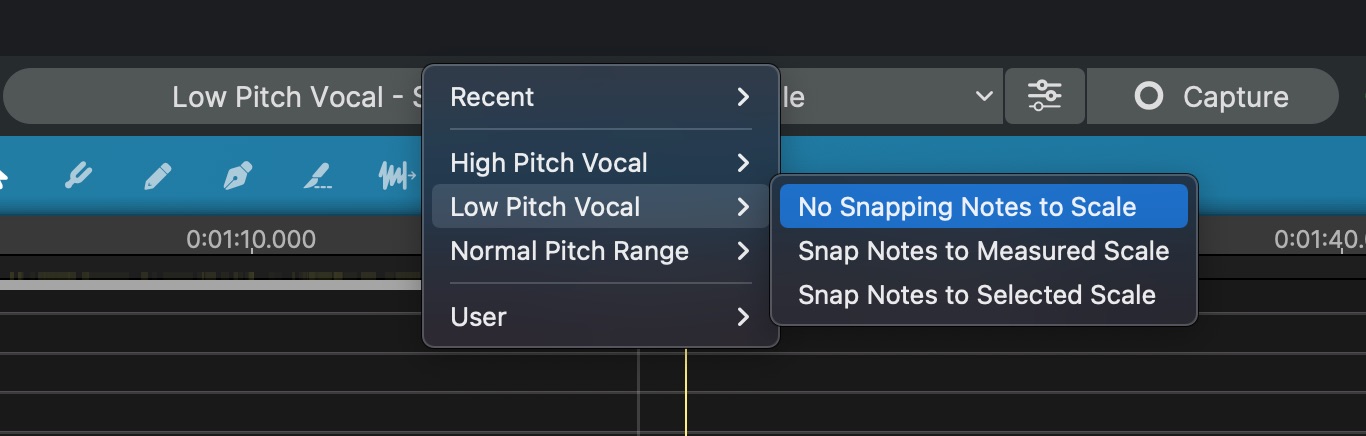The height and width of the screenshot is (436, 1366).
Task: Select the pencil draw tool
Action: pyautogui.click(x=157, y=177)
